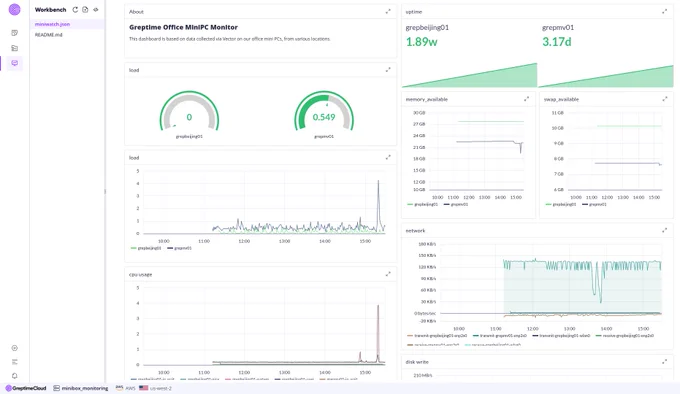The image size is (680, 394).
Task: Click the grepmv01 load gauge showing 0.549
Action: coord(324,111)
